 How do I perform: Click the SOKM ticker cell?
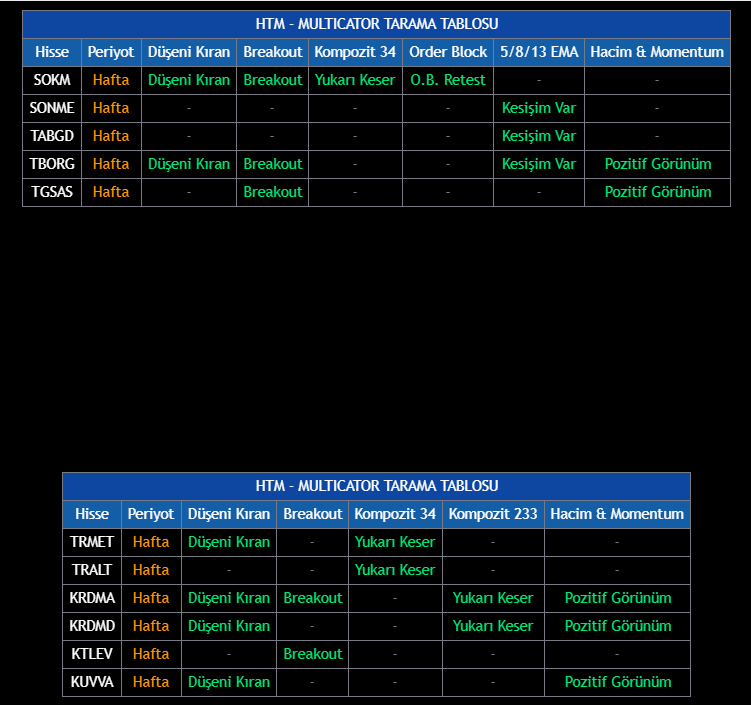pyautogui.click(x=52, y=80)
